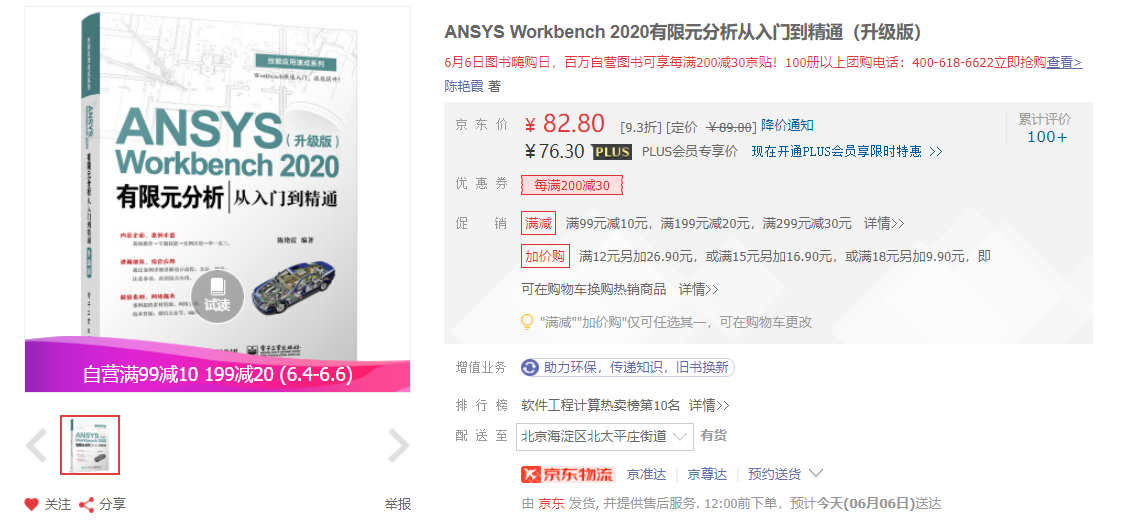Click the 降价通知 price alert link
The height and width of the screenshot is (526, 1123).
787,126
